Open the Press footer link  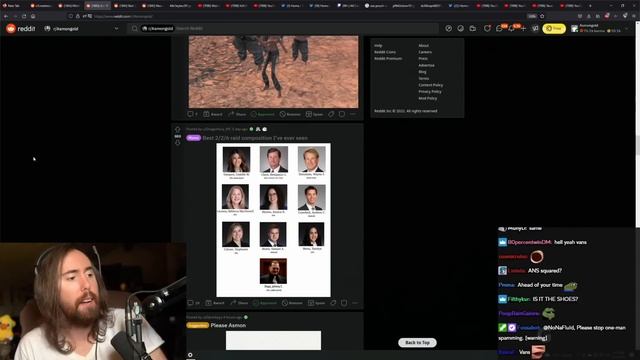(423, 58)
